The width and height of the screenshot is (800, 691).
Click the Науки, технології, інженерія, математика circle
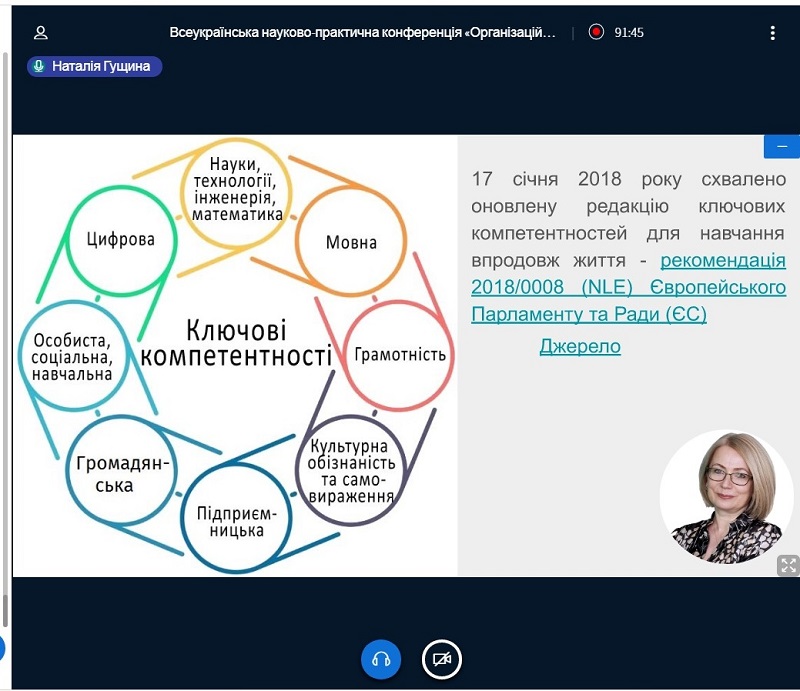pyautogui.click(x=238, y=188)
